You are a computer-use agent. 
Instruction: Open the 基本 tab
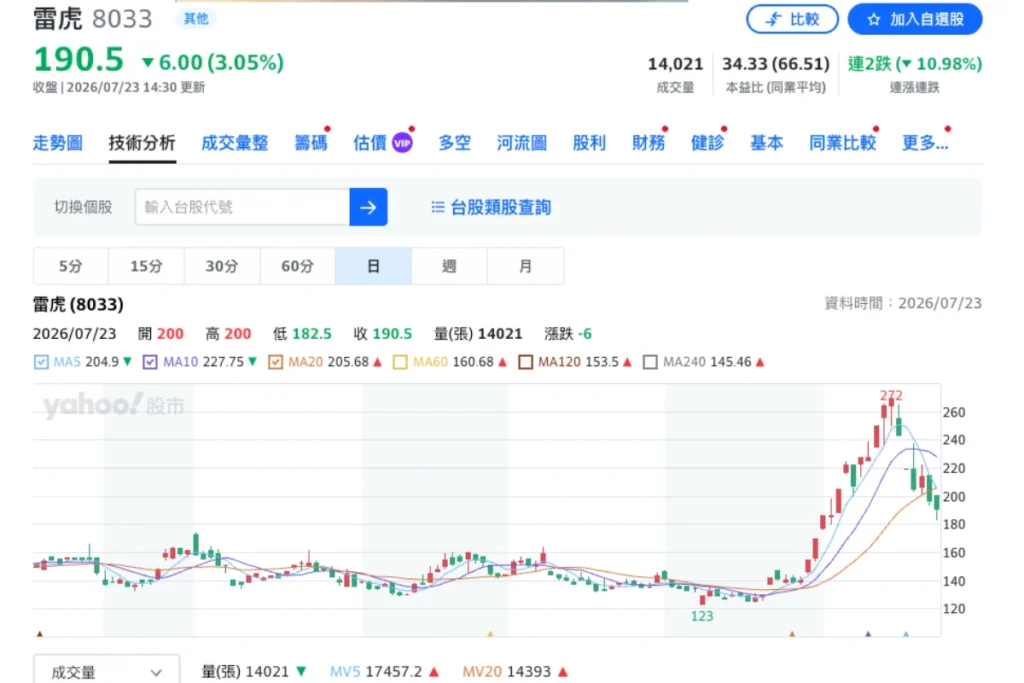(766, 142)
